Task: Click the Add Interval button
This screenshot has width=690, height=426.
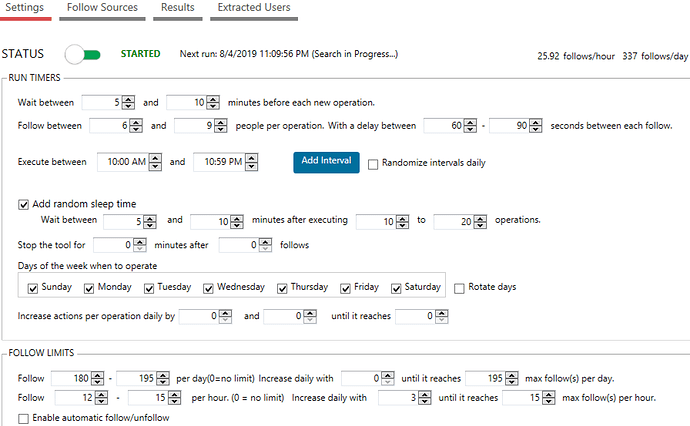Action: pos(326,162)
